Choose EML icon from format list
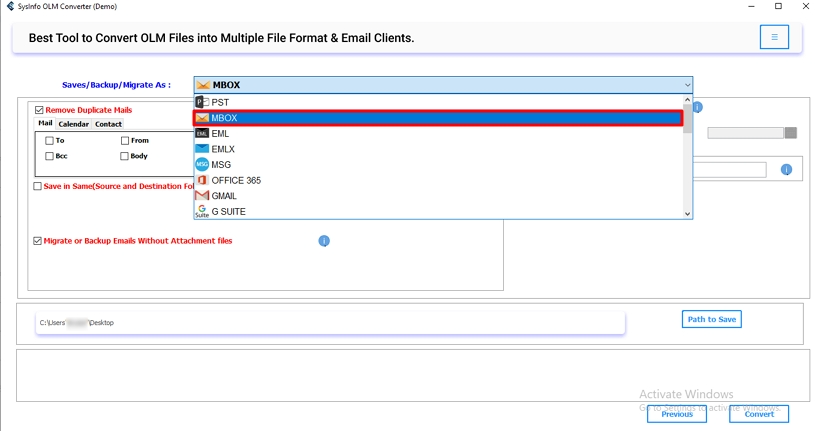The width and height of the screenshot is (815, 434). click(202, 133)
